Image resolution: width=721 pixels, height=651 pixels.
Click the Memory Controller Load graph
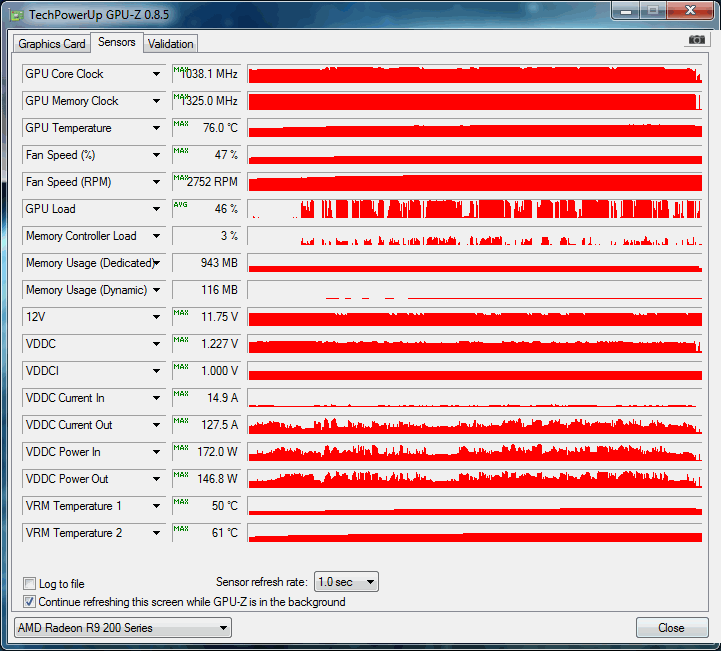point(475,236)
